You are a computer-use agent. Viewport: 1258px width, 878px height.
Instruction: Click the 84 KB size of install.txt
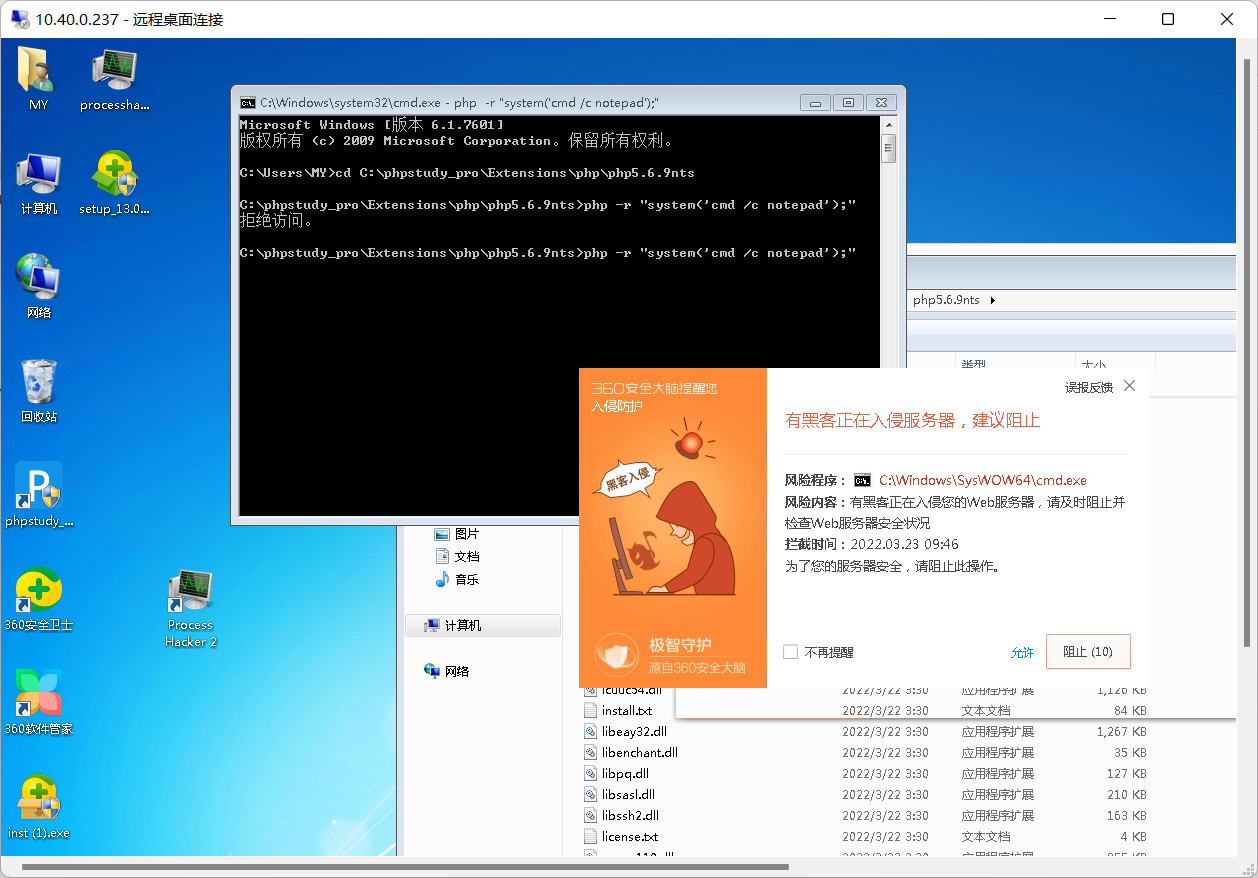(x=1129, y=710)
